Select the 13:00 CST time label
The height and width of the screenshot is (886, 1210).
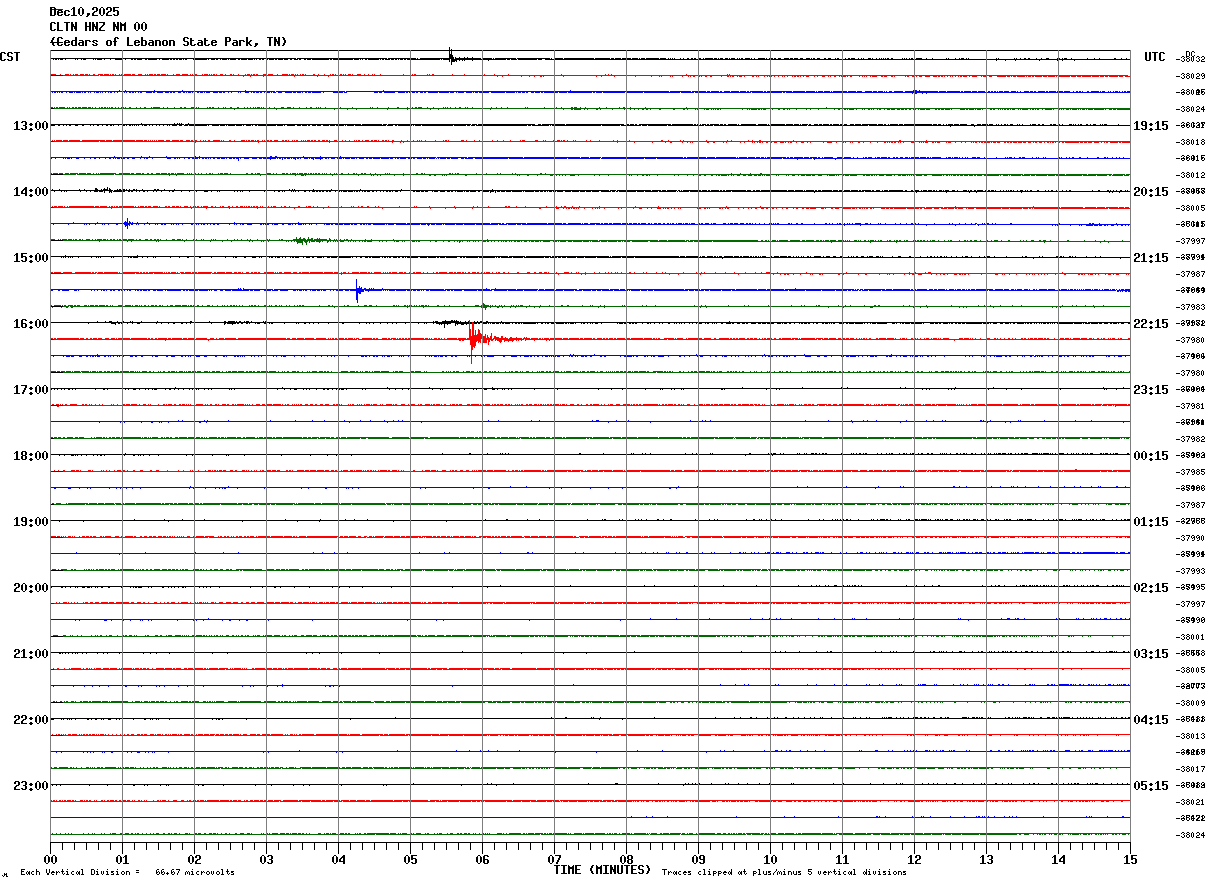click(30, 126)
